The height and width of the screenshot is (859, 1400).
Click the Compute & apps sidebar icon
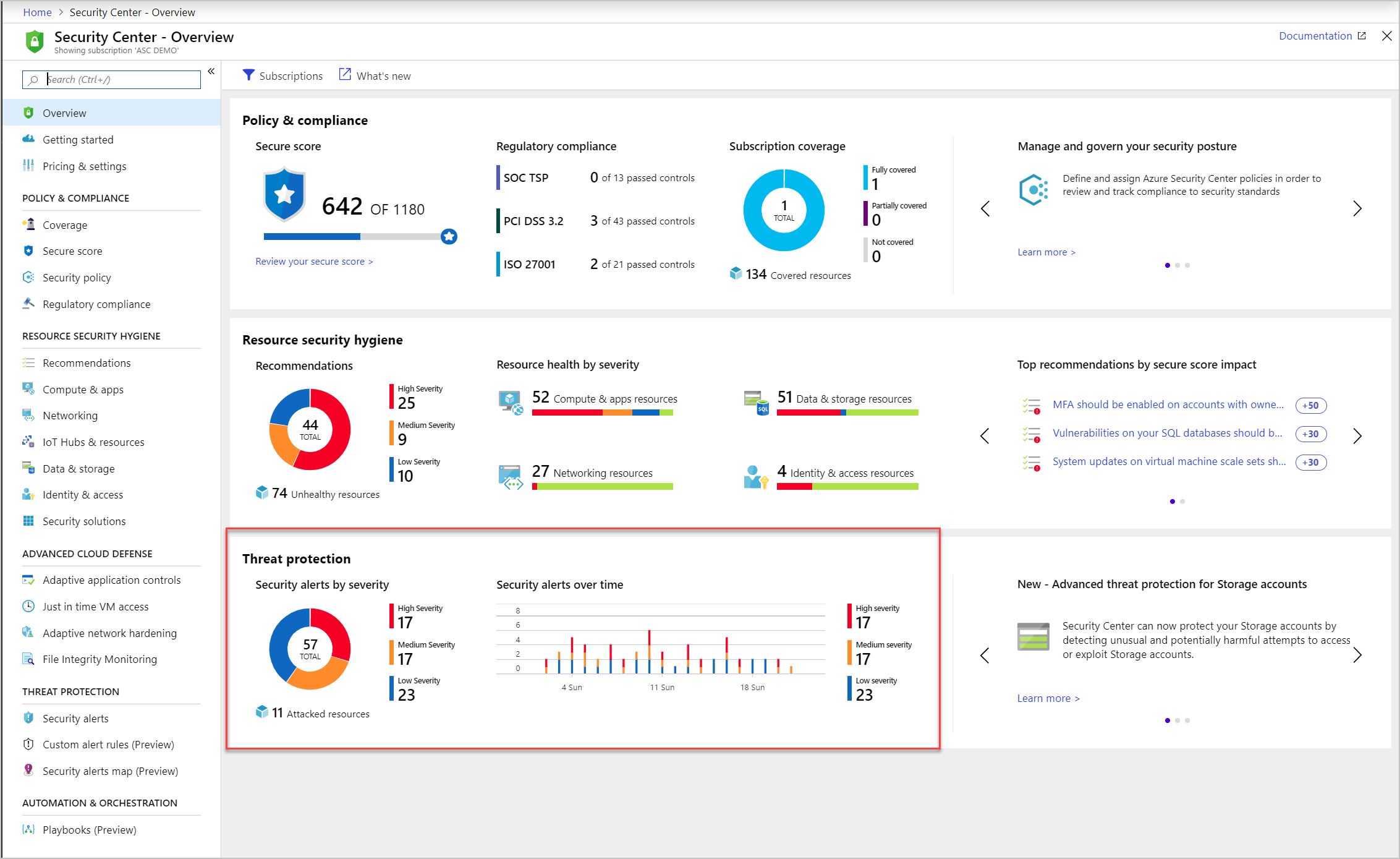[28, 388]
